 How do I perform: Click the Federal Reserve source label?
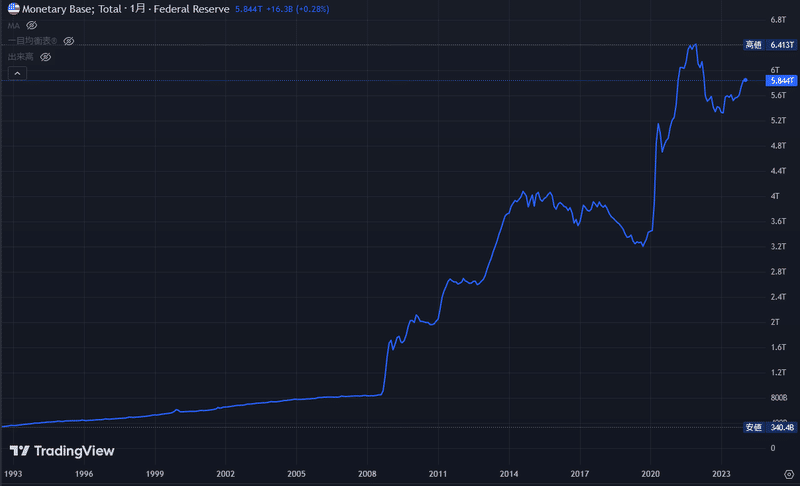(191, 9)
